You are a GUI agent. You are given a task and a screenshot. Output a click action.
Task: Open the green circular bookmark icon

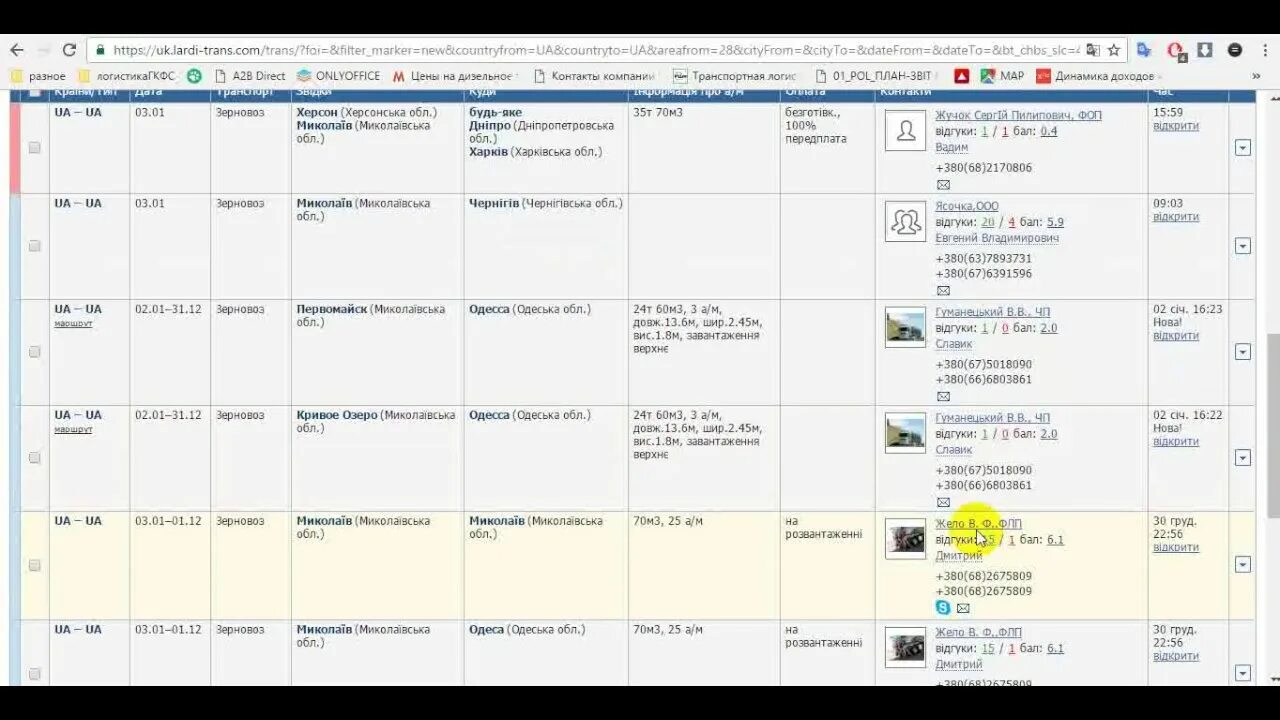pyautogui.click(x=194, y=76)
